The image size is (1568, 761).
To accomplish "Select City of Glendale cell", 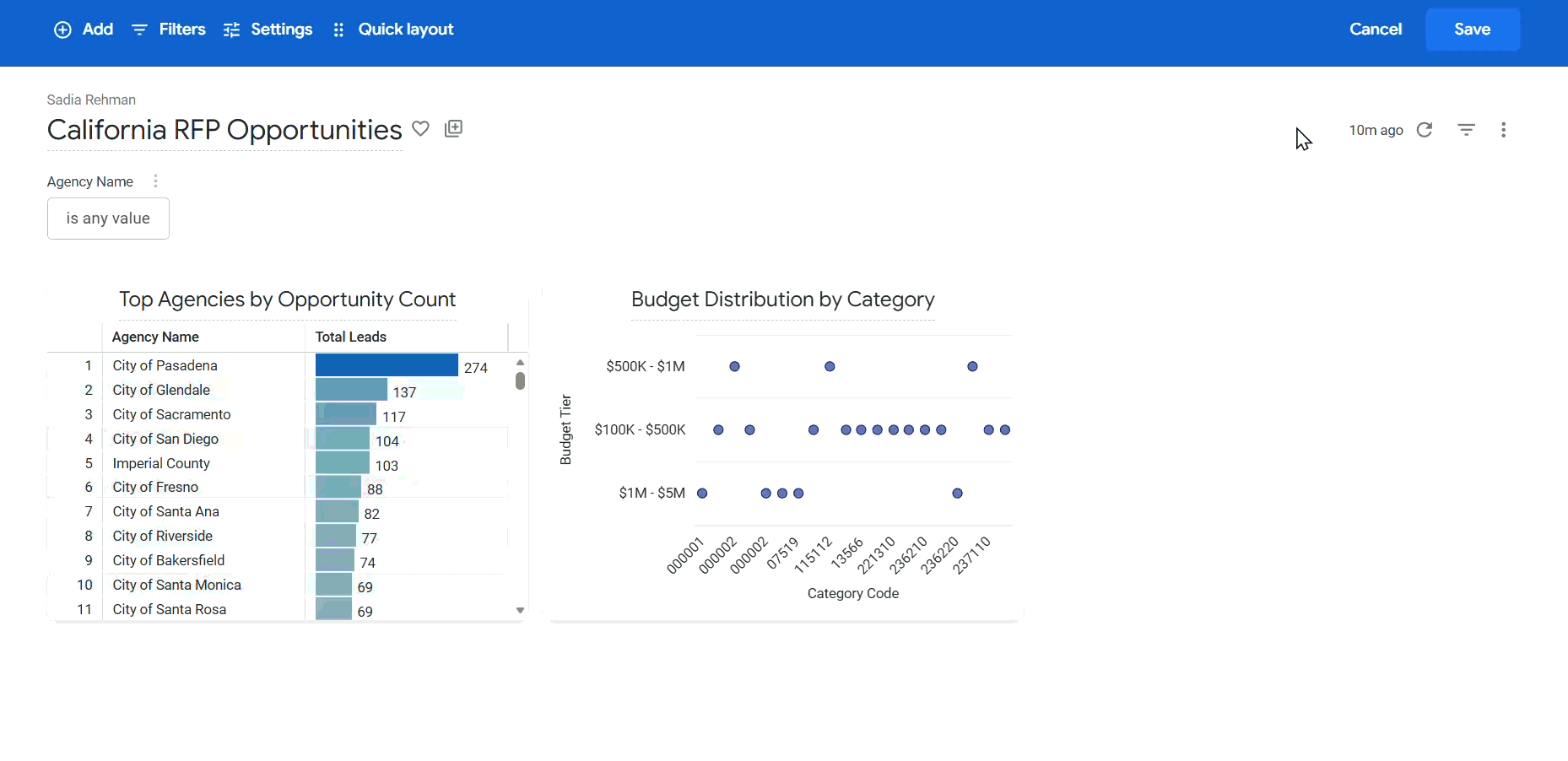I will pos(161,390).
